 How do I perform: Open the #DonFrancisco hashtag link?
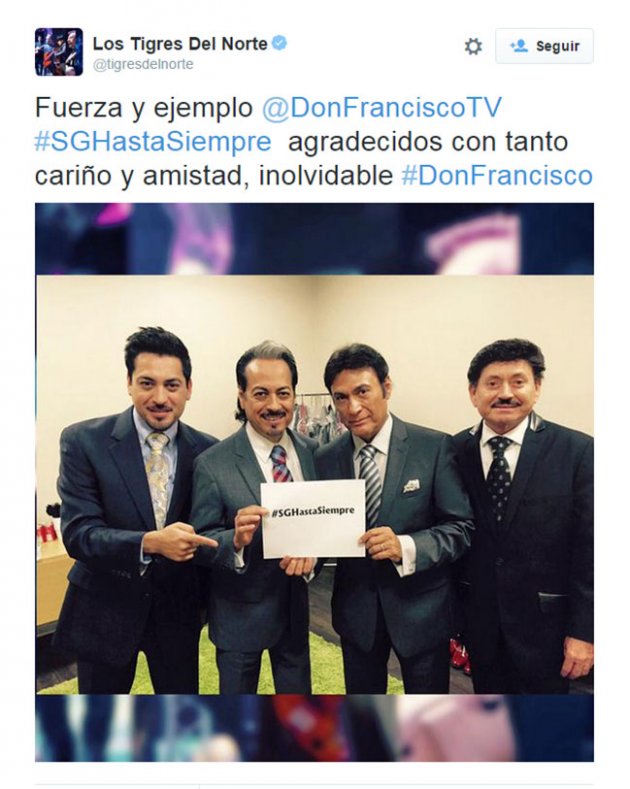(x=497, y=176)
